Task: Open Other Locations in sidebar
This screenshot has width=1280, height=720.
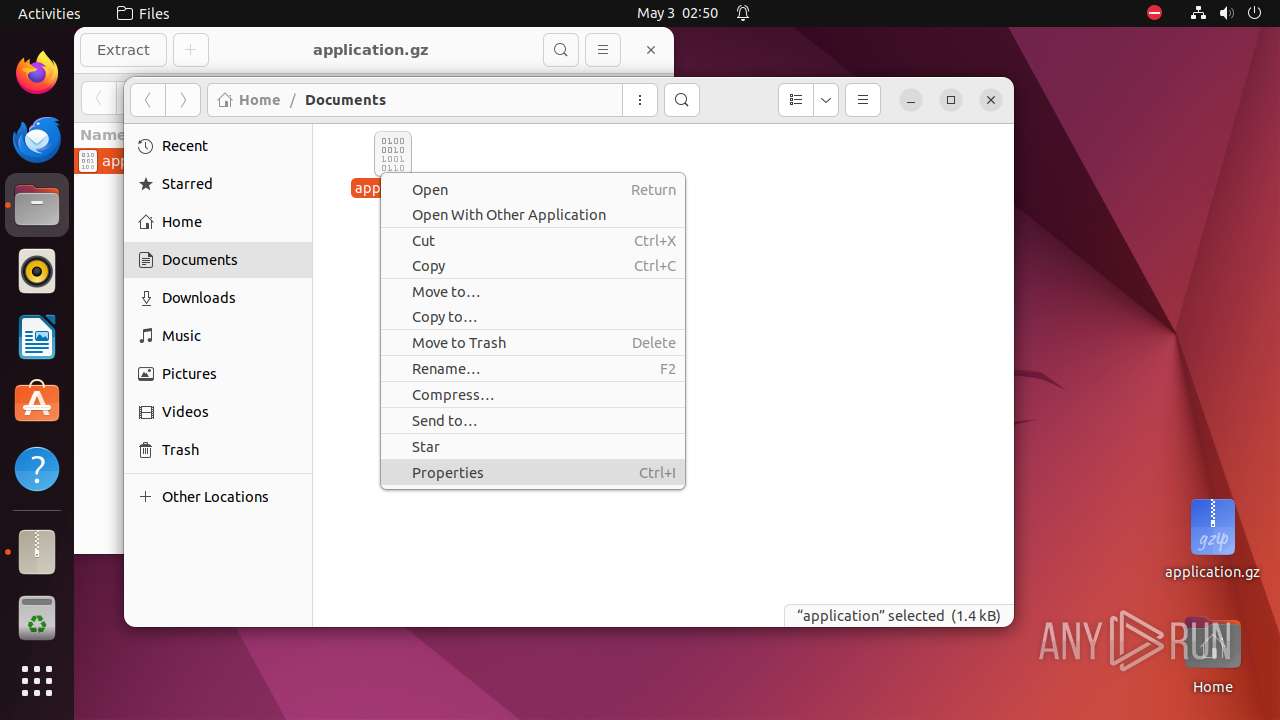Action: (x=218, y=497)
